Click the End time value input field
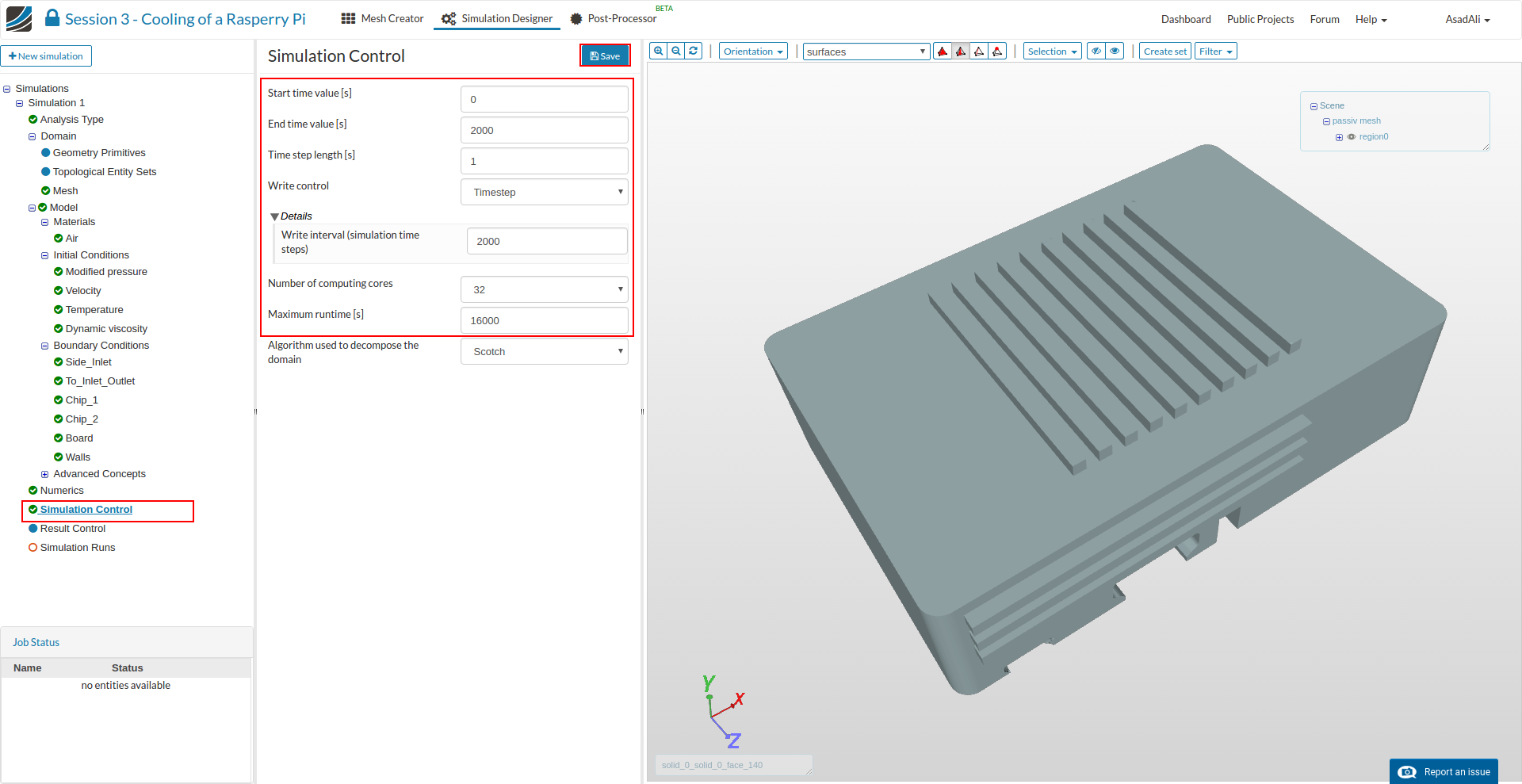Image resolution: width=1522 pixels, height=784 pixels. [x=544, y=130]
